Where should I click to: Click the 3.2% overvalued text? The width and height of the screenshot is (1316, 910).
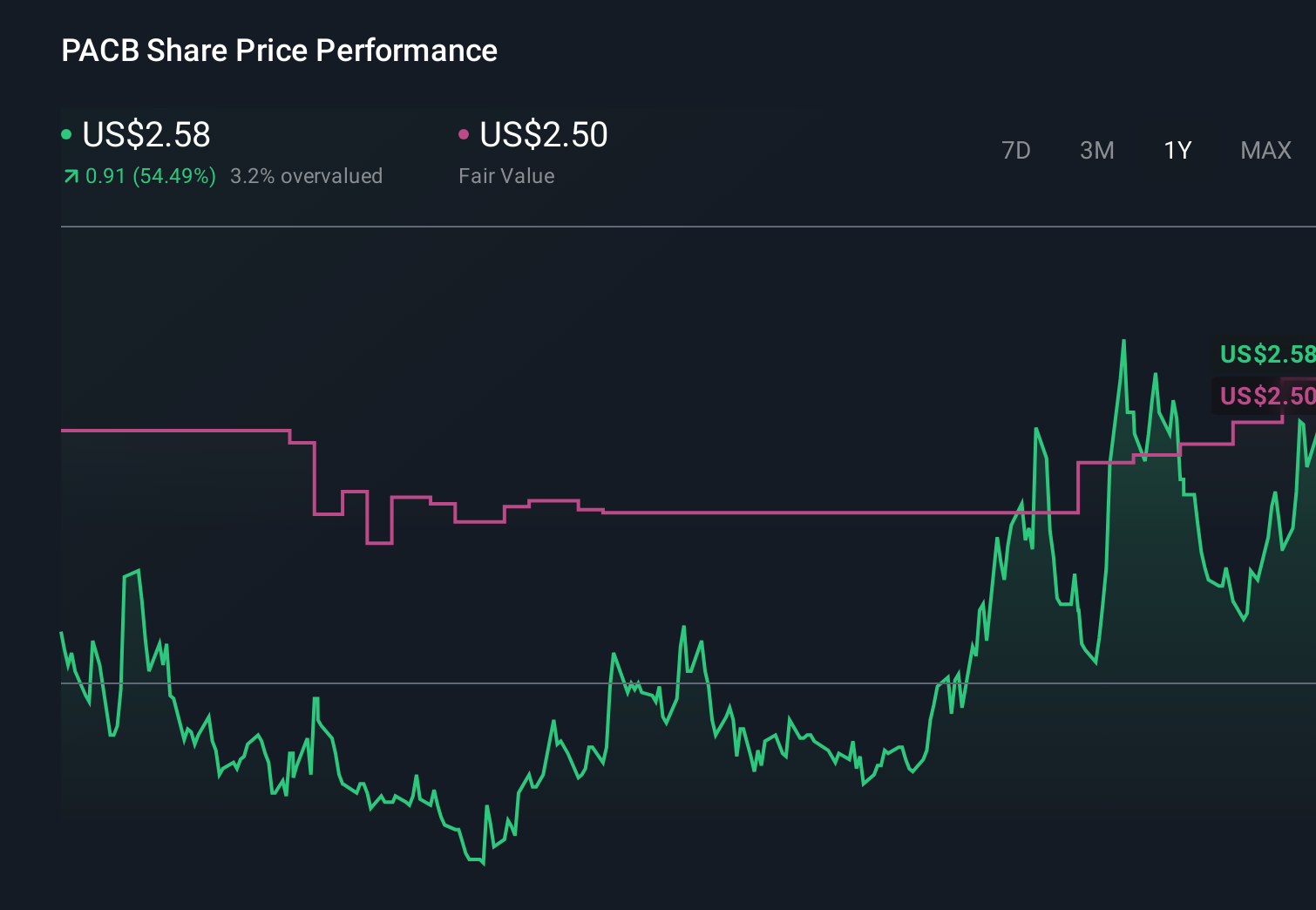click(x=307, y=175)
